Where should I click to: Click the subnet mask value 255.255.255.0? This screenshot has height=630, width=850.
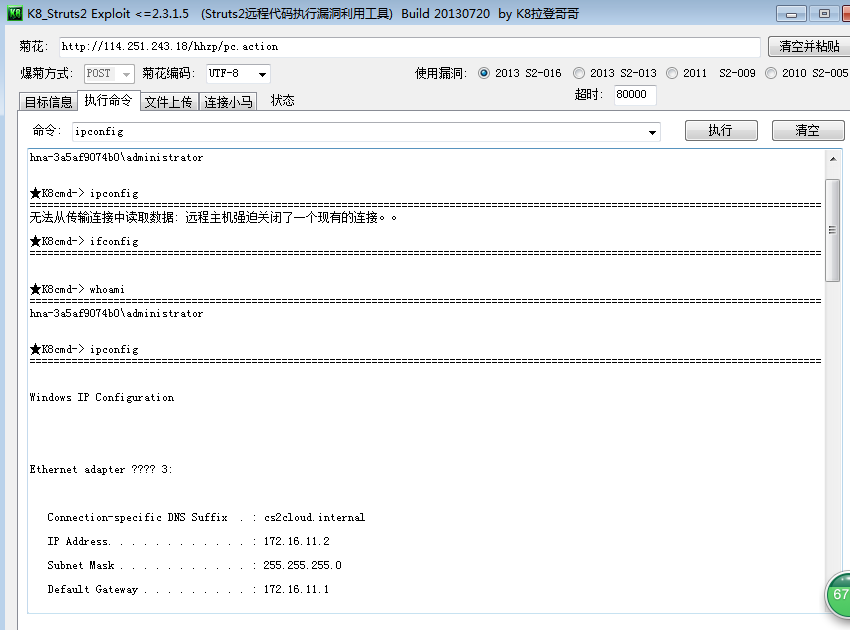click(302, 565)
